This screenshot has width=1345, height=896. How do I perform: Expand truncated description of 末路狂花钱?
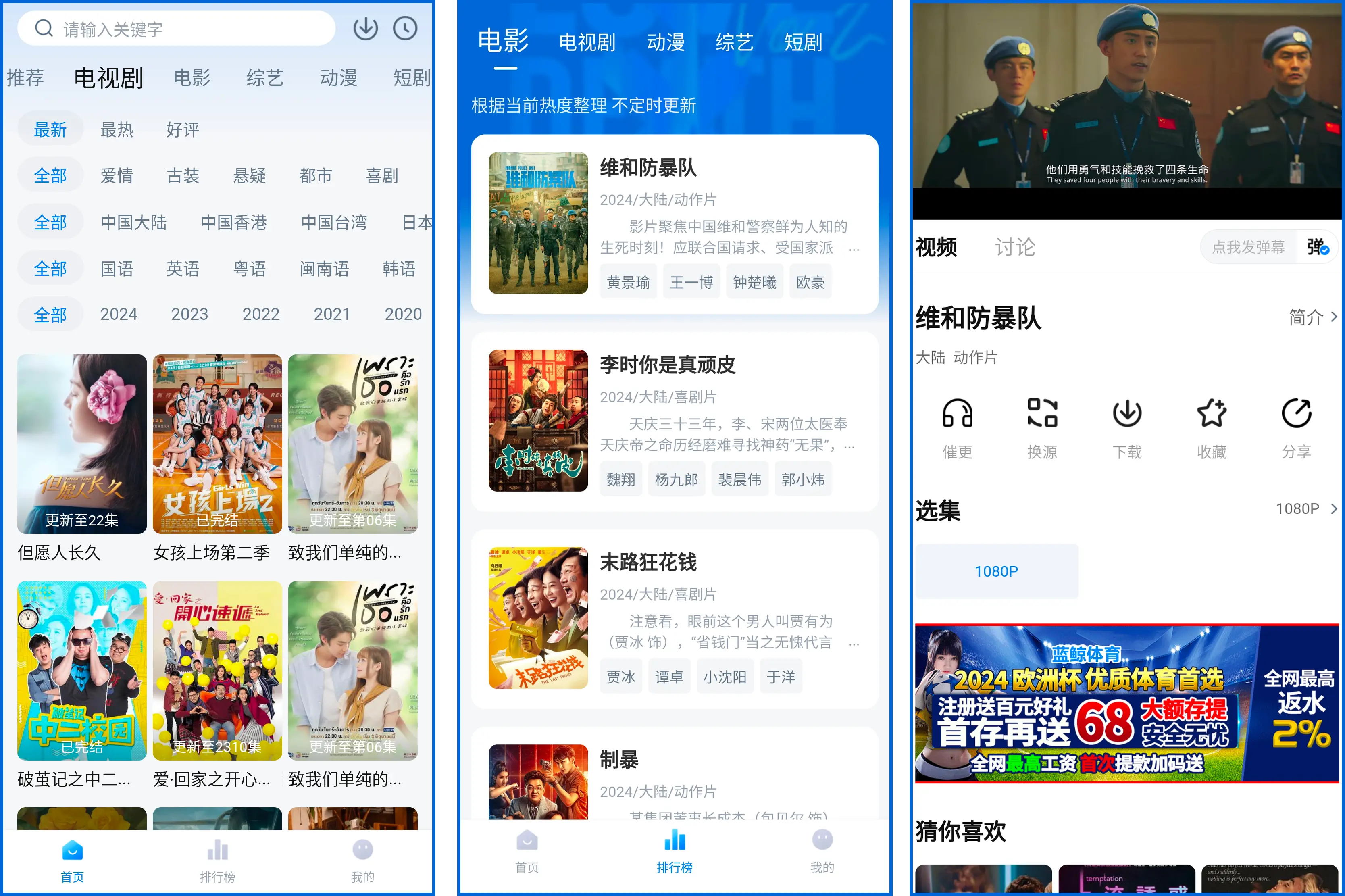854,644
